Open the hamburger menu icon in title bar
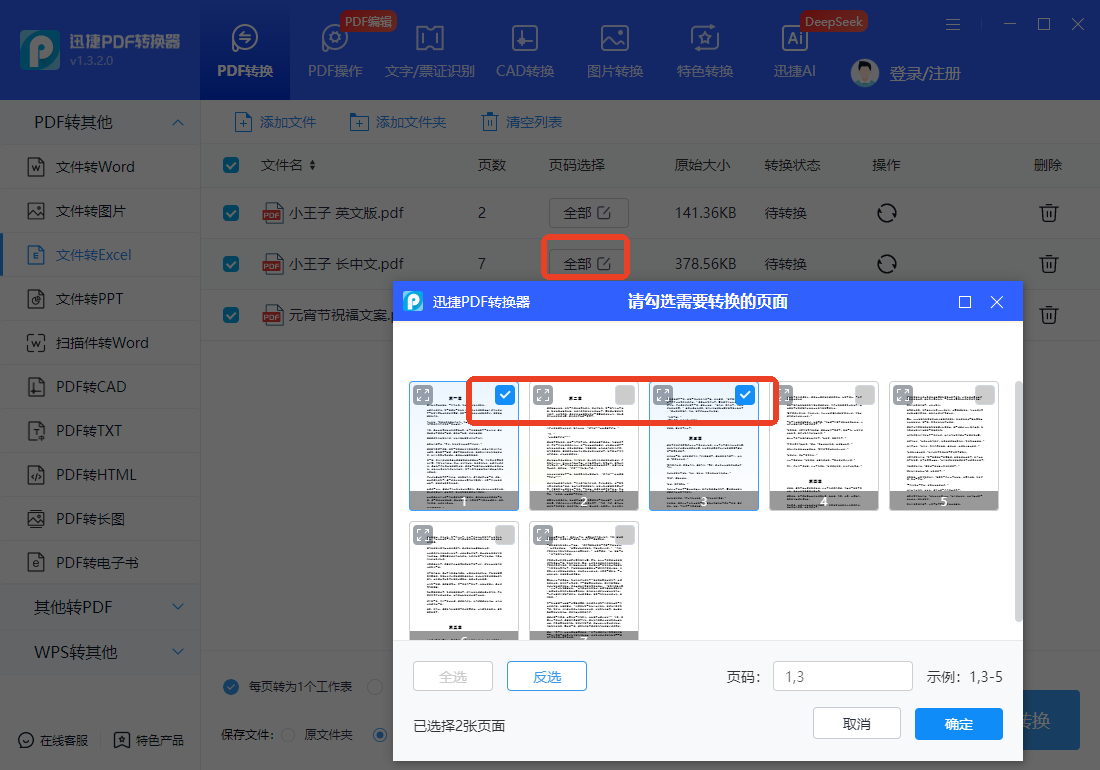Screen dimensions: 1100x770 point(953,25)
